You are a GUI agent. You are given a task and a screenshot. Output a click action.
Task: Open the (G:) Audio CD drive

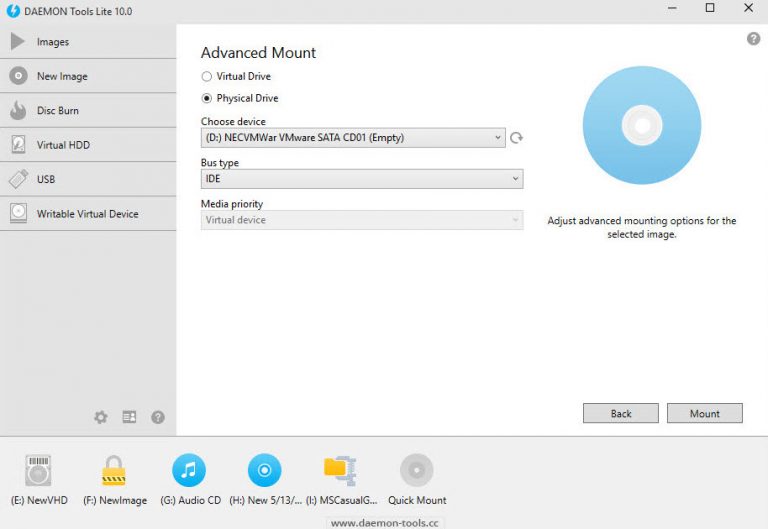(189, 470)
